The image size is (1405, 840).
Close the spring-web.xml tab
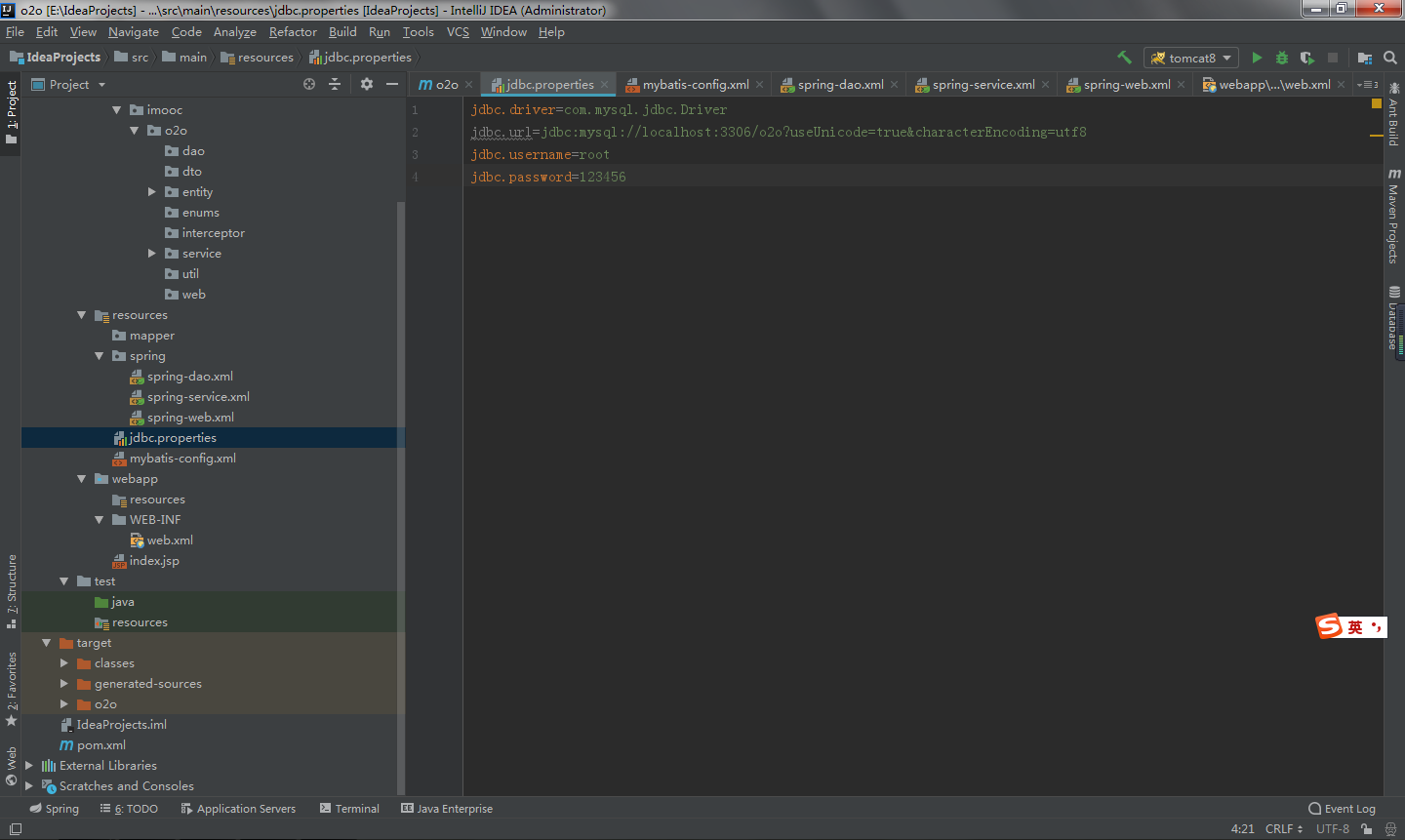pyautogui.click(x=1181, y=85)
